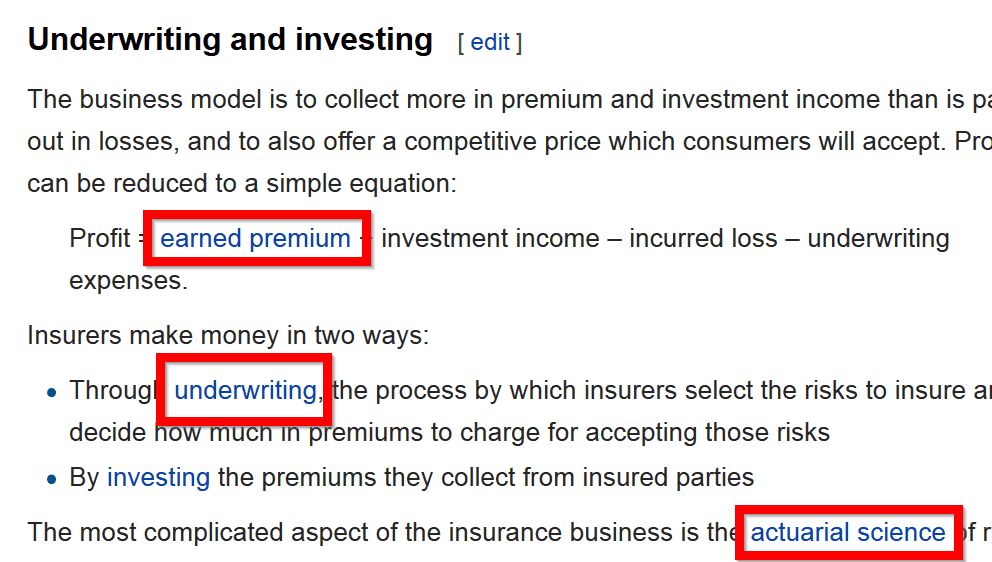
Task: Open the "investing" link in second bullet
Action: pyautogui.click(x=158, y=477)
